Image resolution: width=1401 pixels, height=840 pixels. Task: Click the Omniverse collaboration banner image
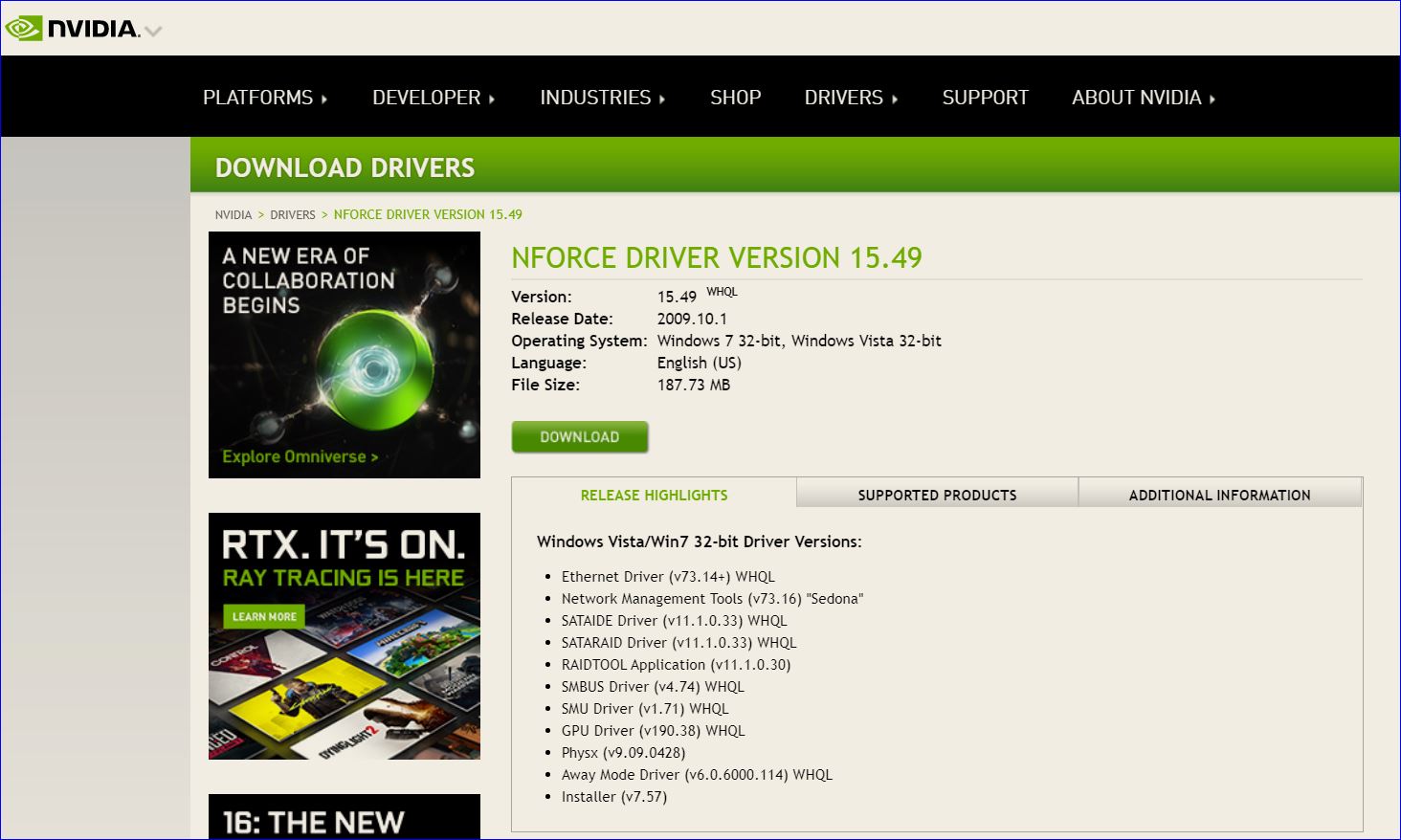(345, 355)
